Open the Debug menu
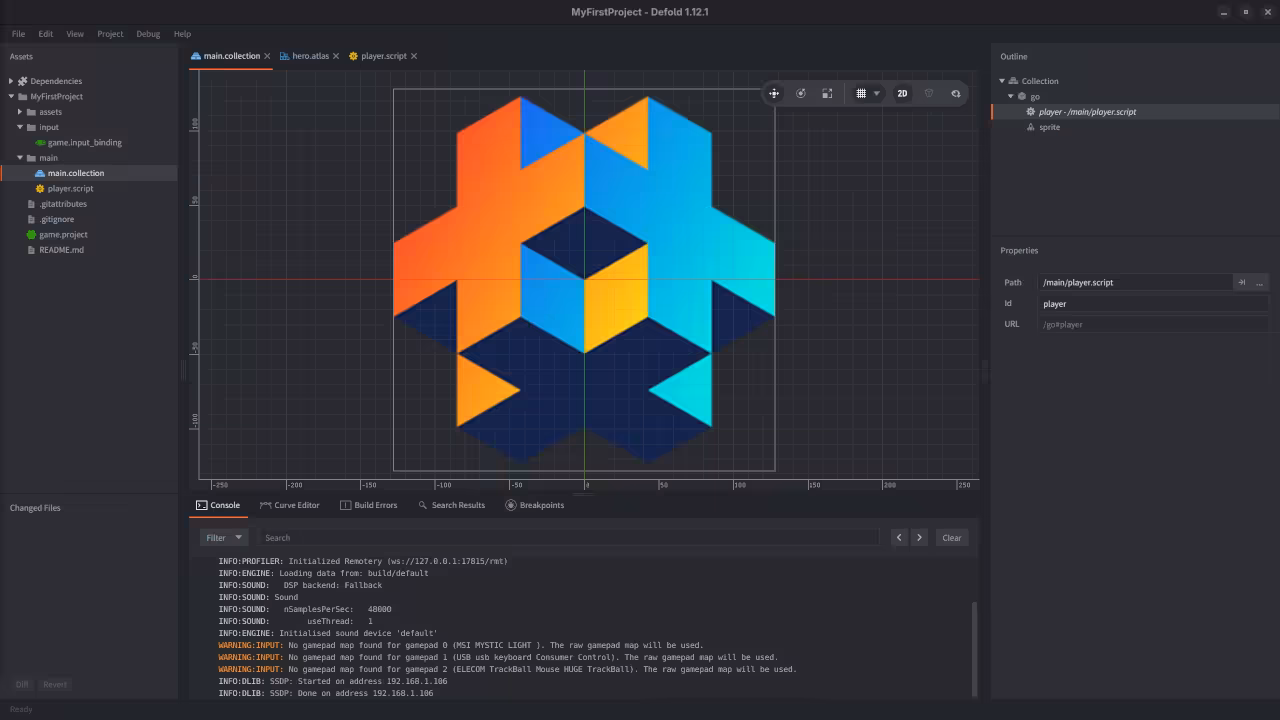1280x720 pixels. pos(147,33)
